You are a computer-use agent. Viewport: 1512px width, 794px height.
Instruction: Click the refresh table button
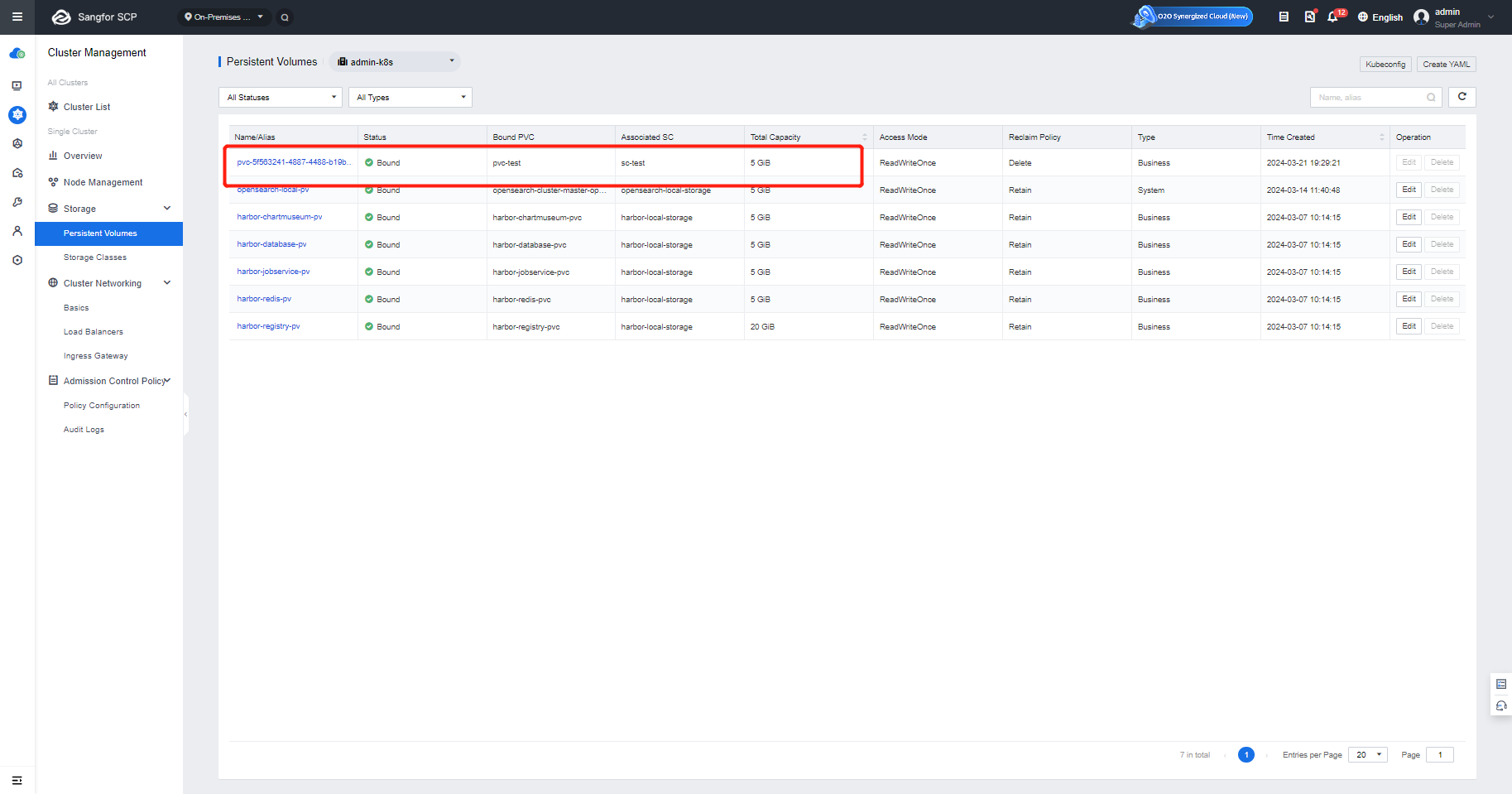(x=1462, y=97)
